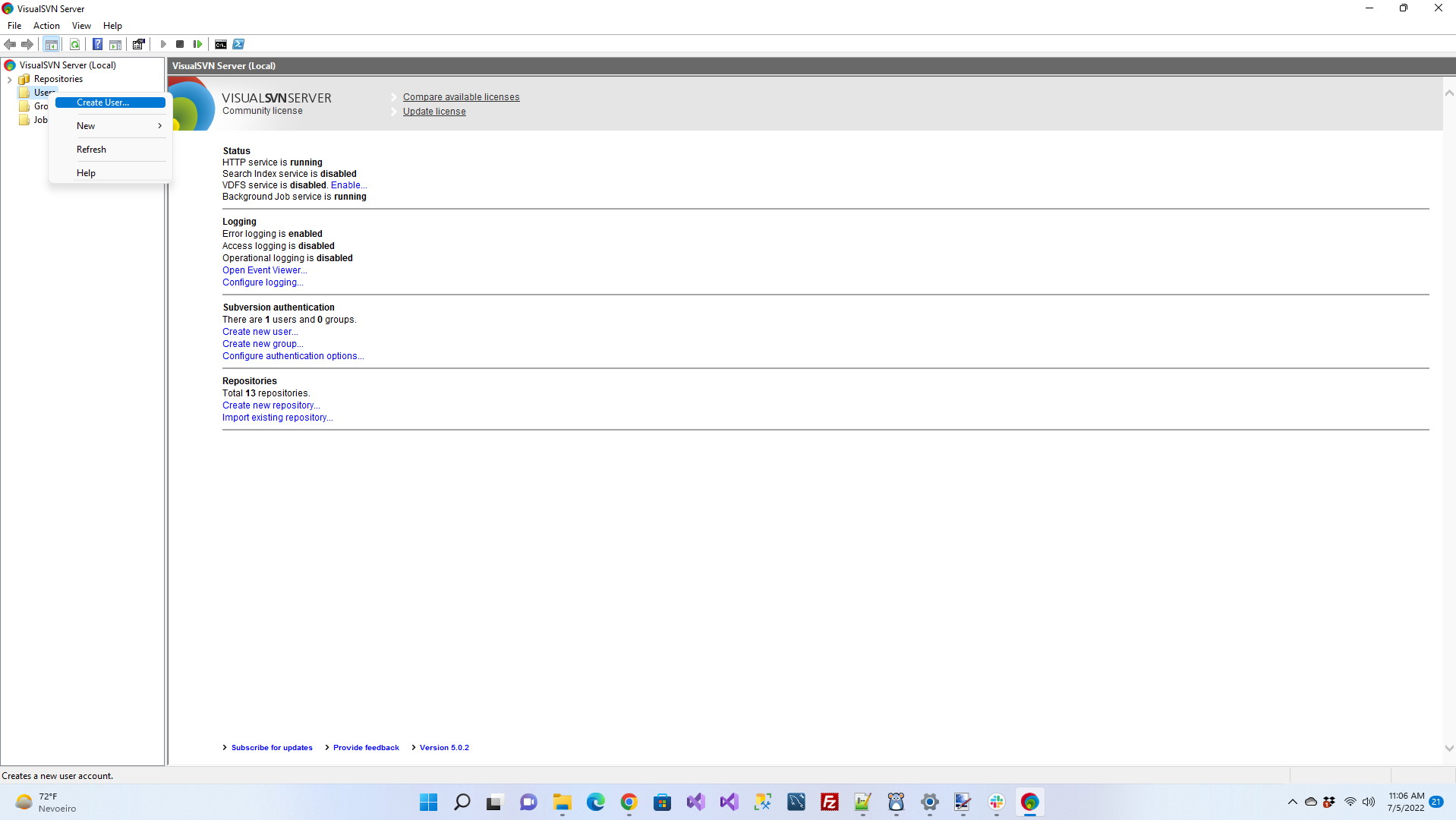
Task: Open the server Properties toolbar icon
Action: (139, 44)
